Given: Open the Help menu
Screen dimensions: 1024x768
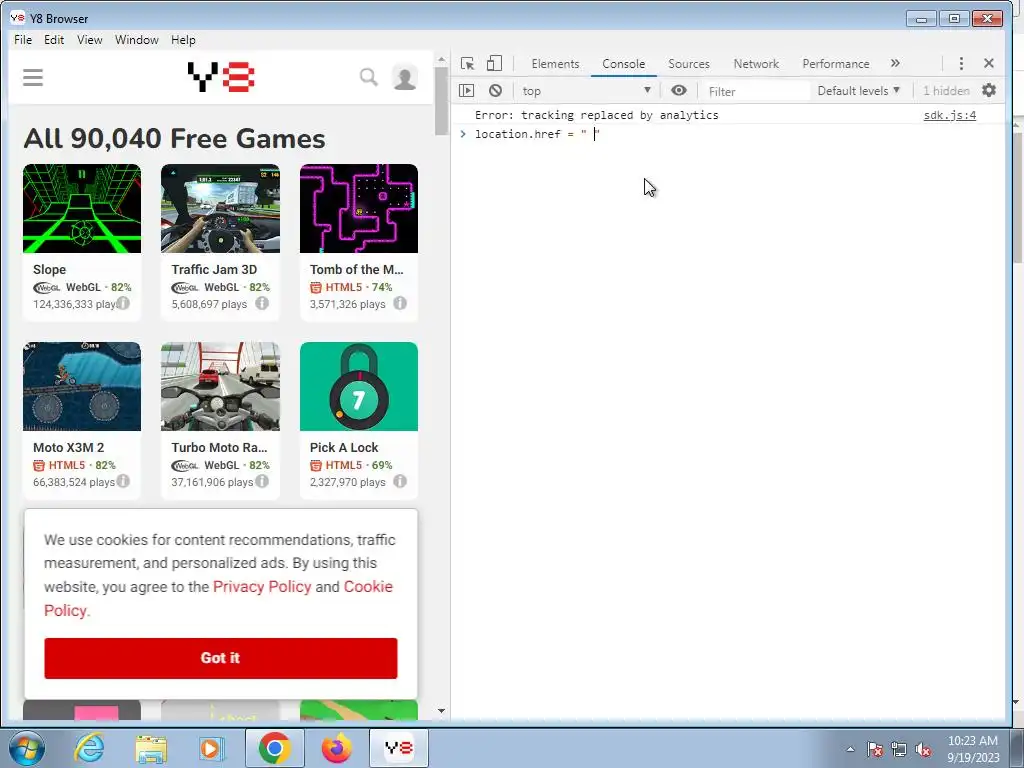Looking at the screenshot, I should pyautogui.click(x=183, y=40).
